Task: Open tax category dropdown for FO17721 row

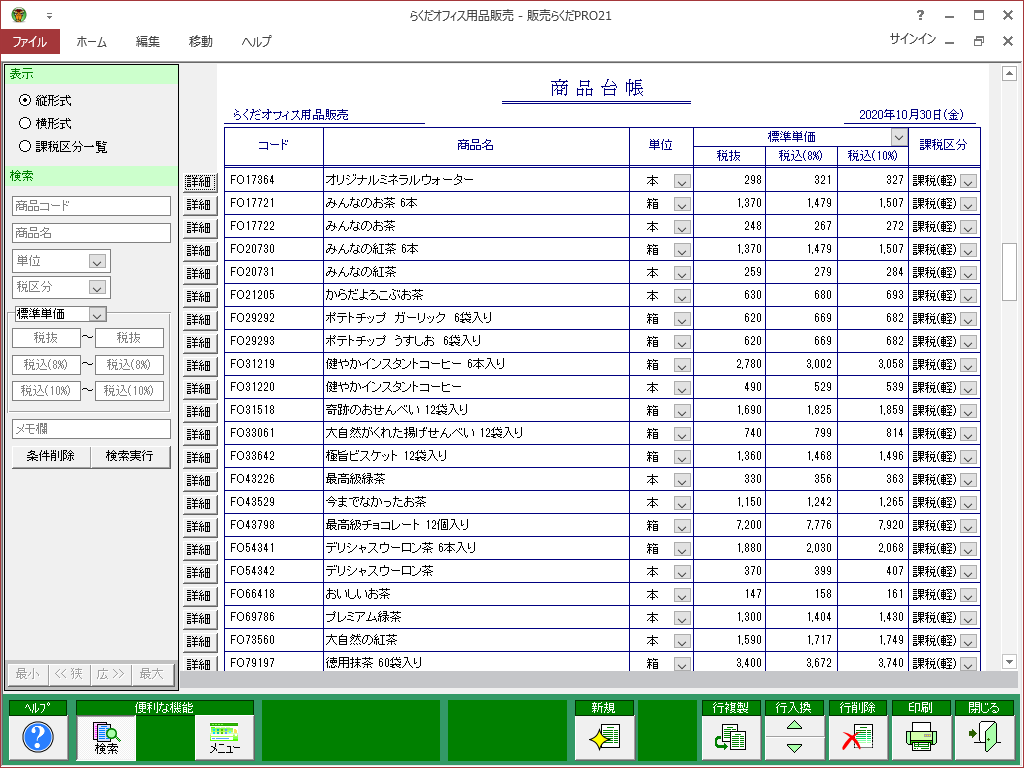Action: click(x=968, y=204)
